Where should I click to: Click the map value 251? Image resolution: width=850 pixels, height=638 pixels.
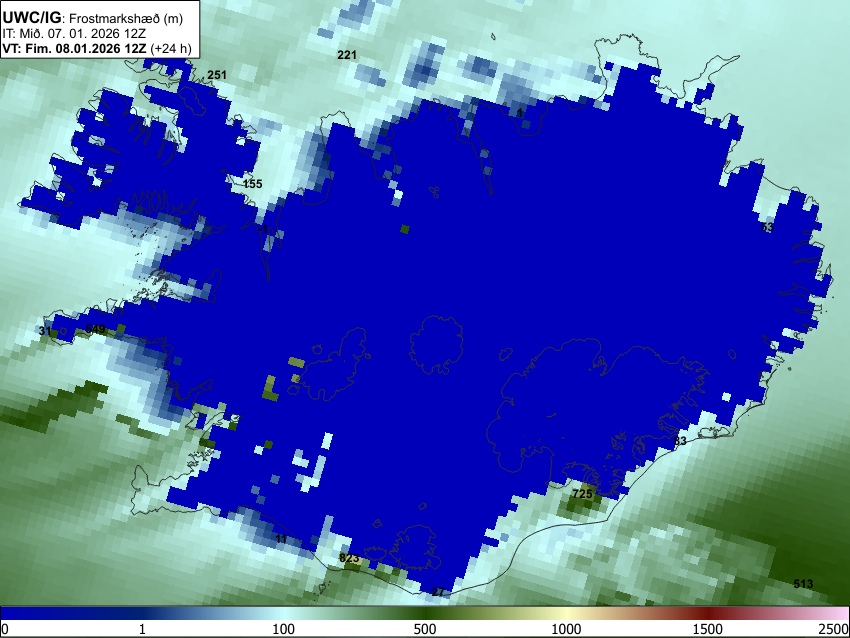coord(217,75)
